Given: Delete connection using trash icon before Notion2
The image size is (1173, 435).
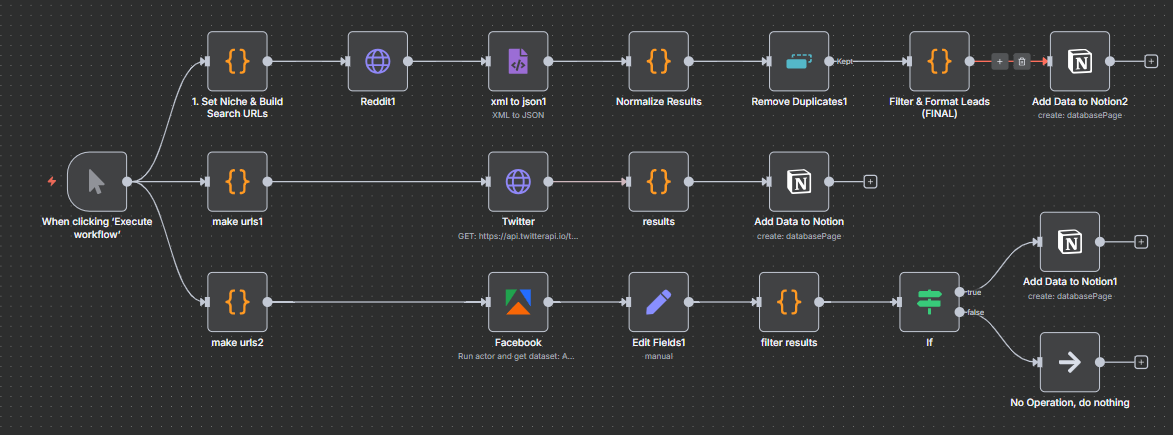Looking at the screenshot, I should (1023, 61).
